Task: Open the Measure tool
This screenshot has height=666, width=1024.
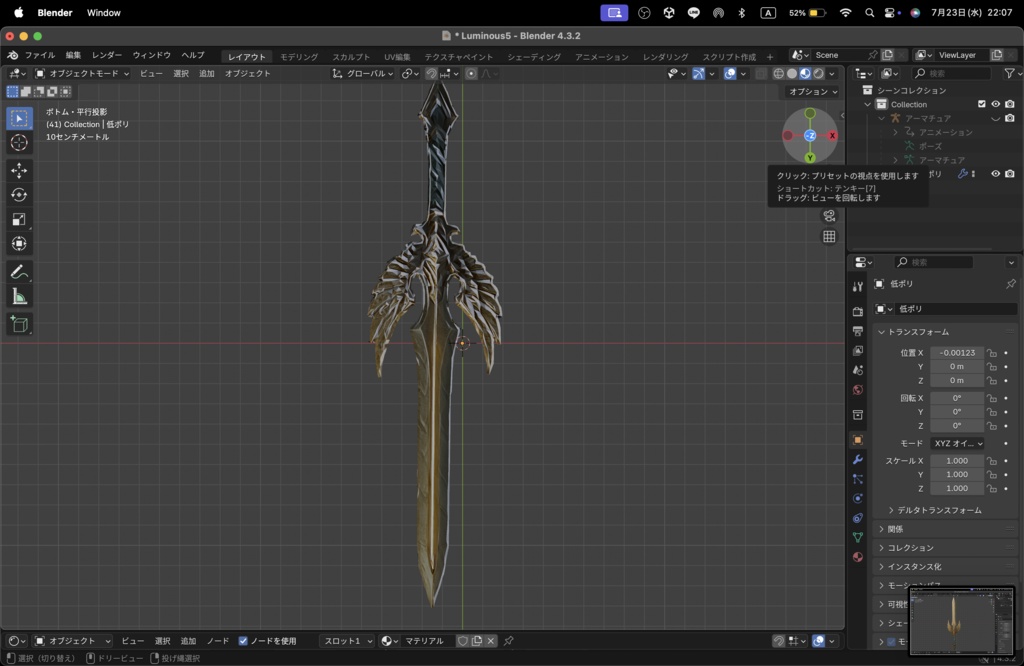Action: 20,295
